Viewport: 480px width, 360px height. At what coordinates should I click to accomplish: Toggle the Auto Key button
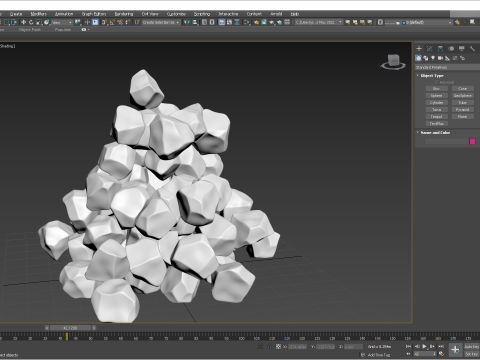(x=471, y=347)
